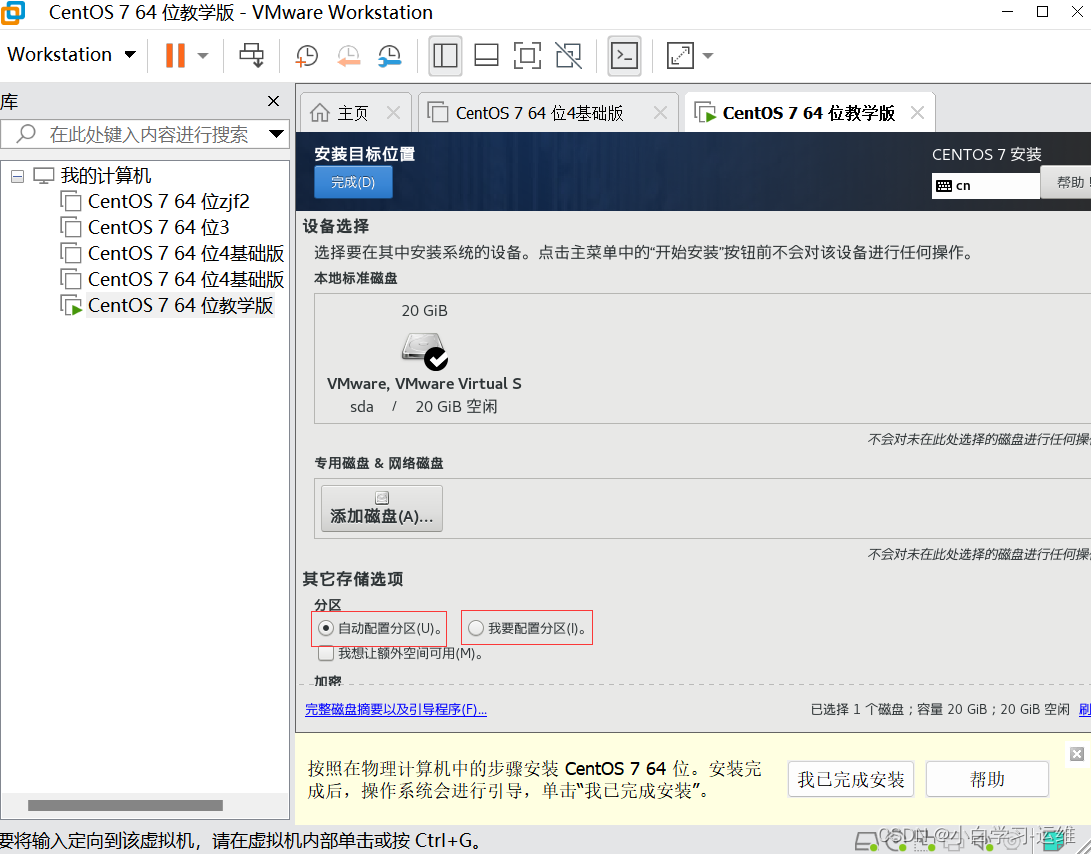This screenshot has width=1091, height=854.
Task: Select the 20 GiB sda disk icon
Action: click(x=424, y=350)
